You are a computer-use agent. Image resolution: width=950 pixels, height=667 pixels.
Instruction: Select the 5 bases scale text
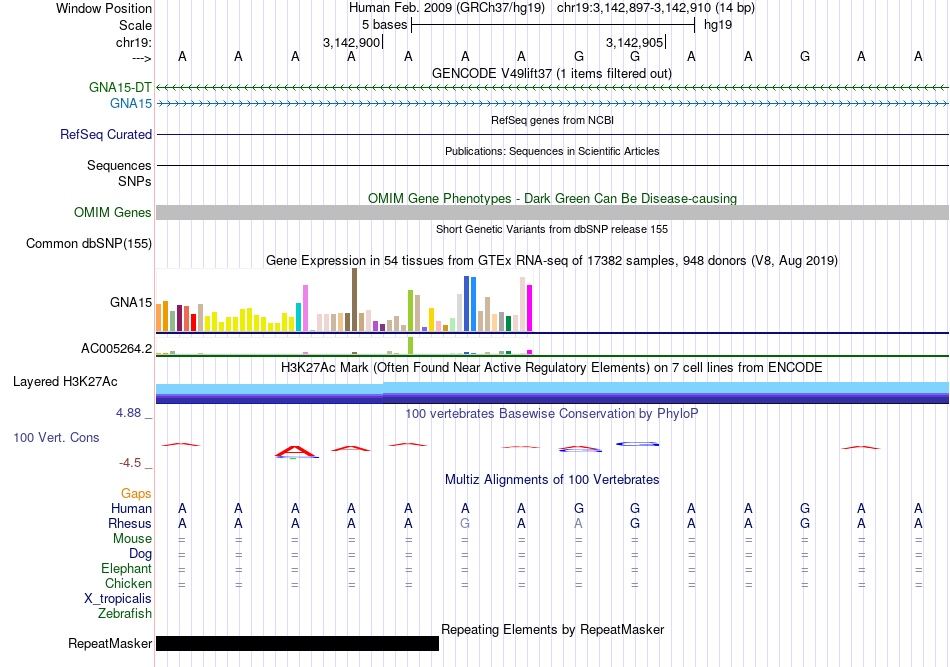coord(385,25)
